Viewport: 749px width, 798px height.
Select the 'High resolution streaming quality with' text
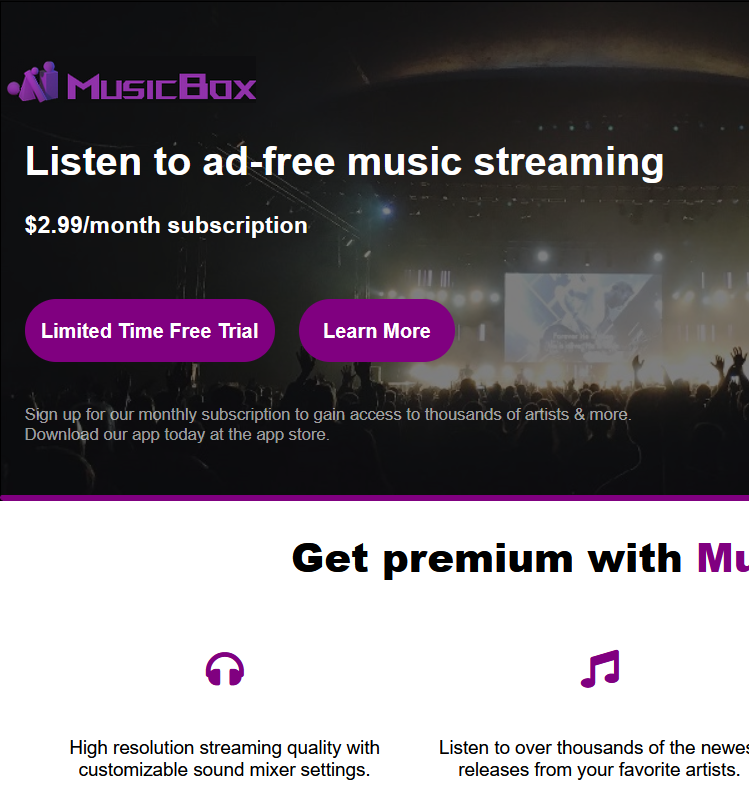pos(224,748)
